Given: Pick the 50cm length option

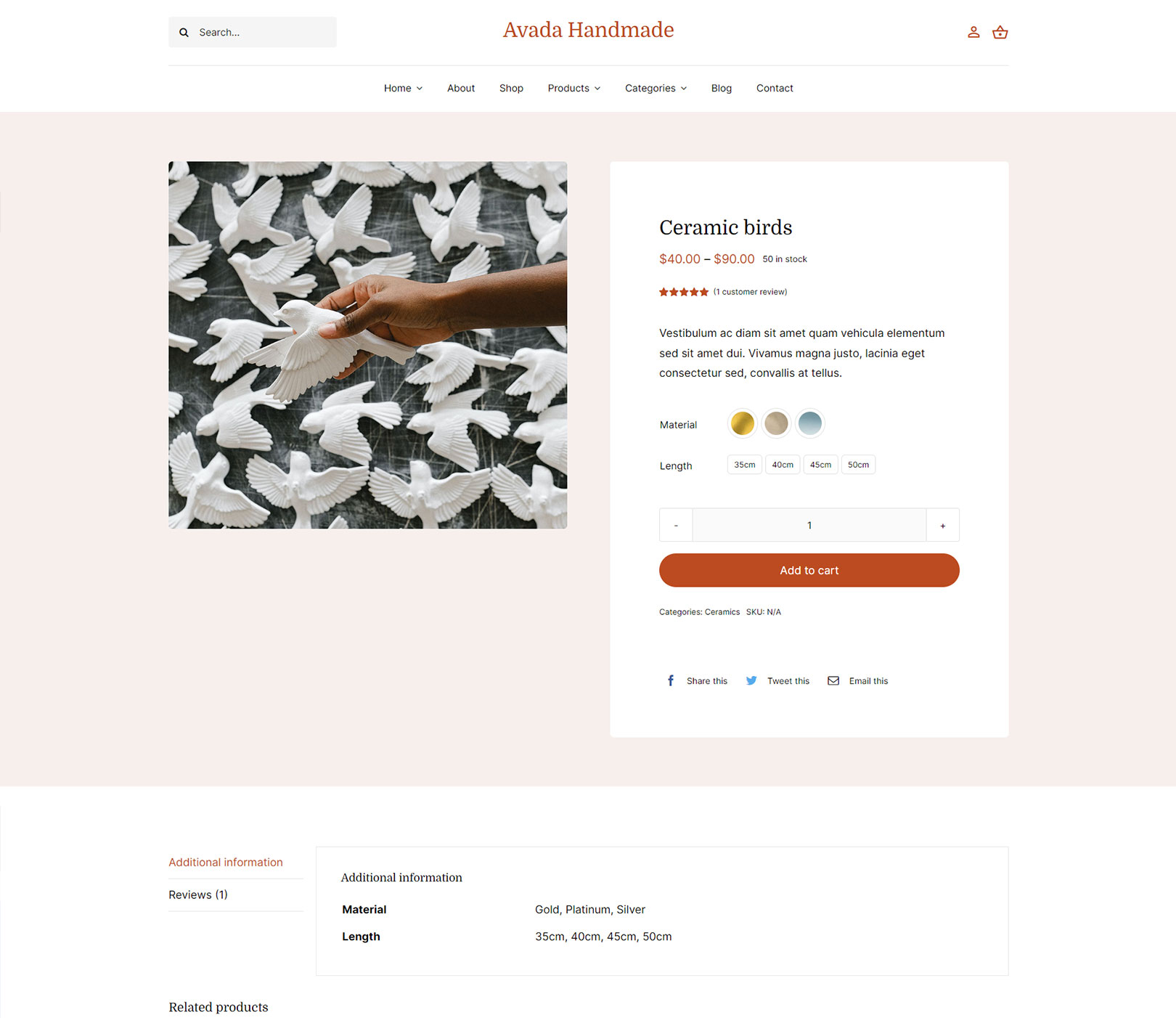Looking at the screenshot, I should (858, 465).
